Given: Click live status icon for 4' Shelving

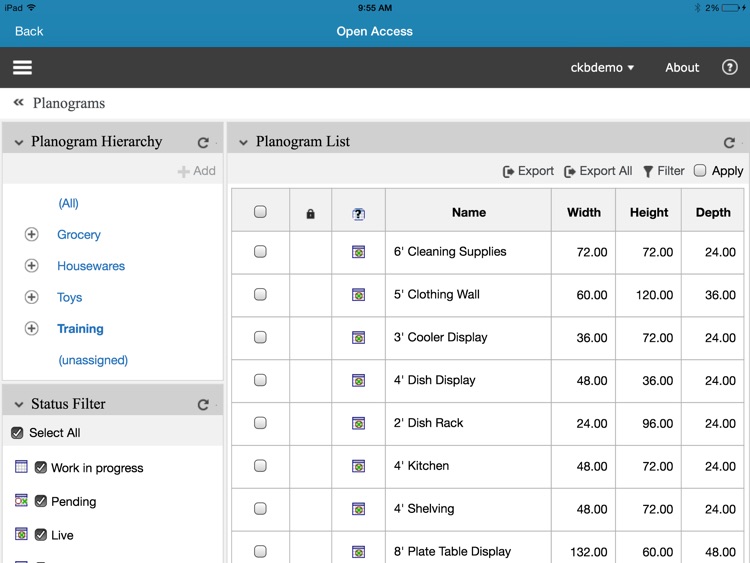Looking at the screenshot, I should pos(358,509).
